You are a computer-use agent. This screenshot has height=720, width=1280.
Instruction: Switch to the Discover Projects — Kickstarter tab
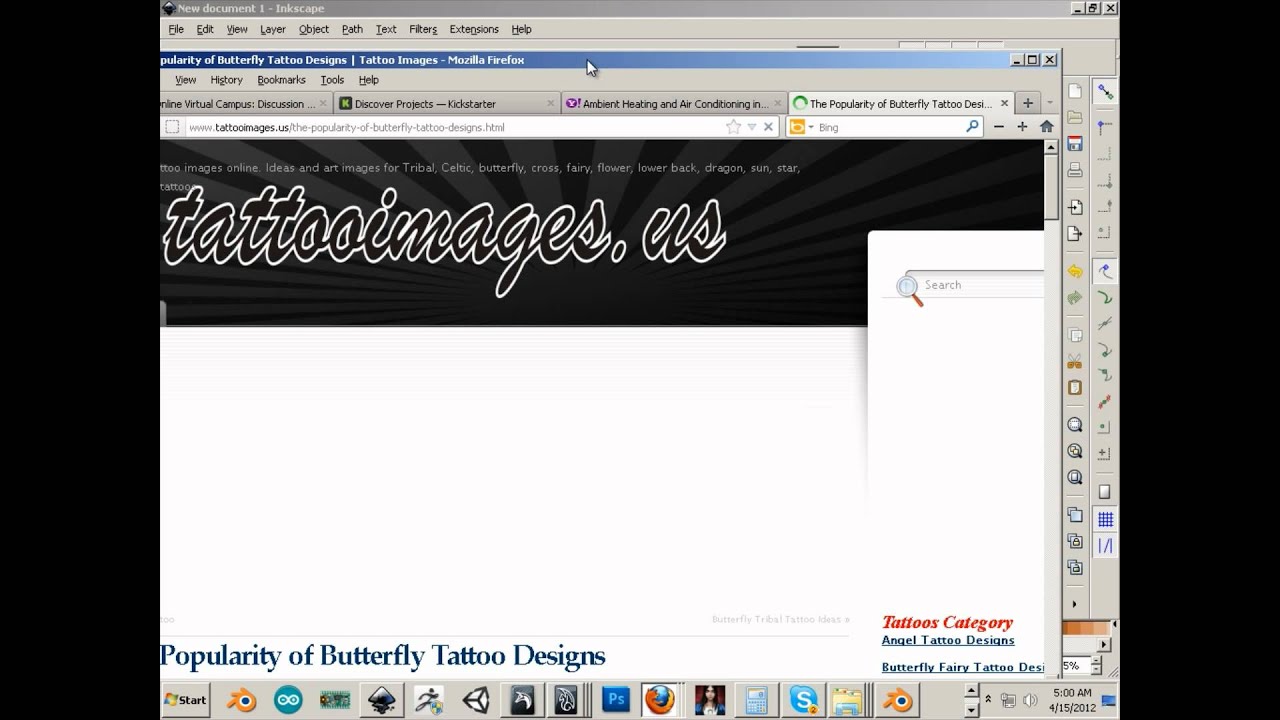coord(446,103)
